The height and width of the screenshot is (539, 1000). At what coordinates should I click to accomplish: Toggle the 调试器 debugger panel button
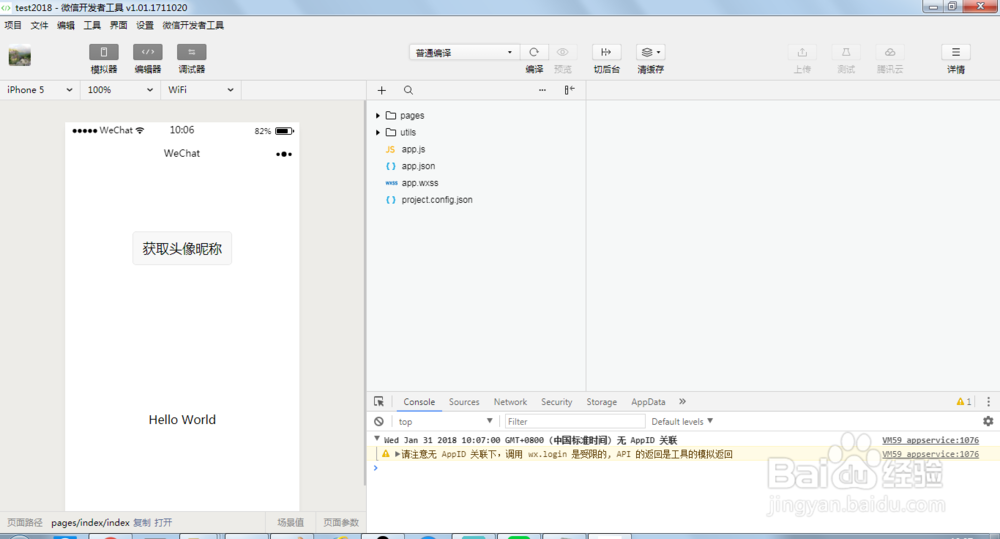point(191,52)
